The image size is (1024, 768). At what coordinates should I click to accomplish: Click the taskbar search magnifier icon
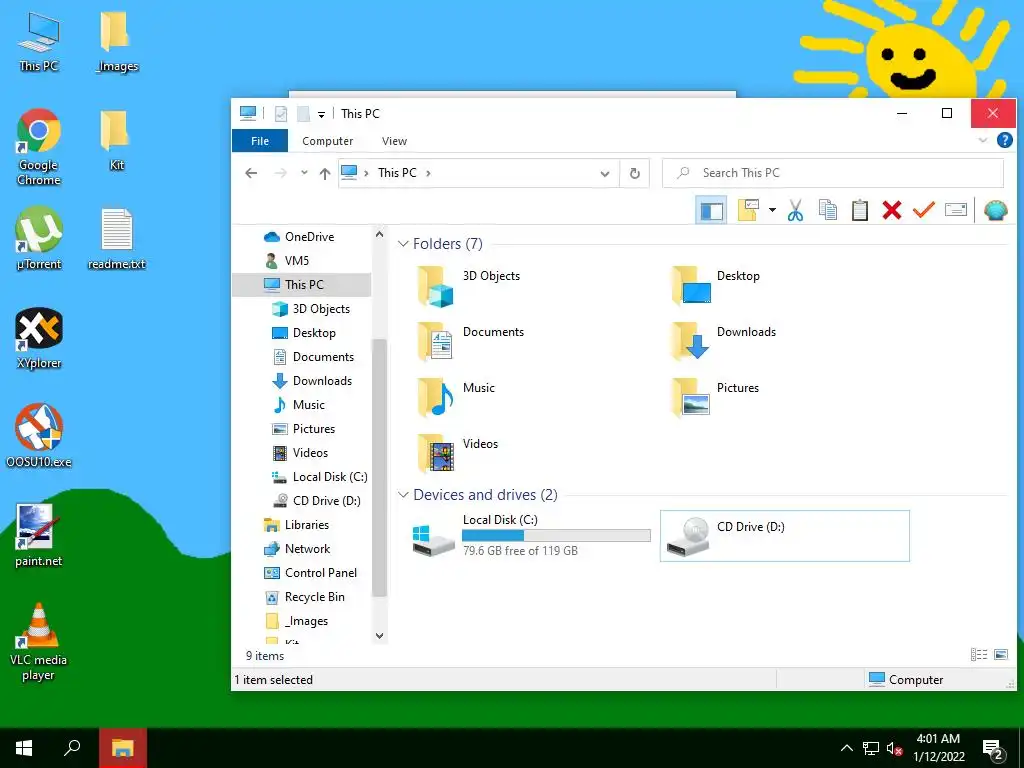point(72,748)
